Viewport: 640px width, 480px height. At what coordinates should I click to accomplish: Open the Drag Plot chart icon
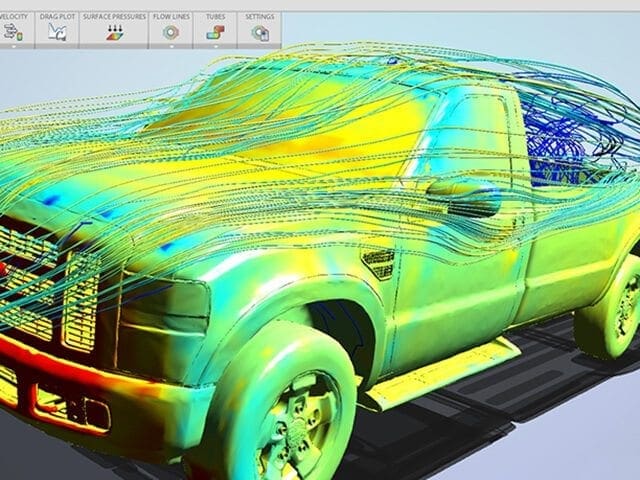(57, 32)
